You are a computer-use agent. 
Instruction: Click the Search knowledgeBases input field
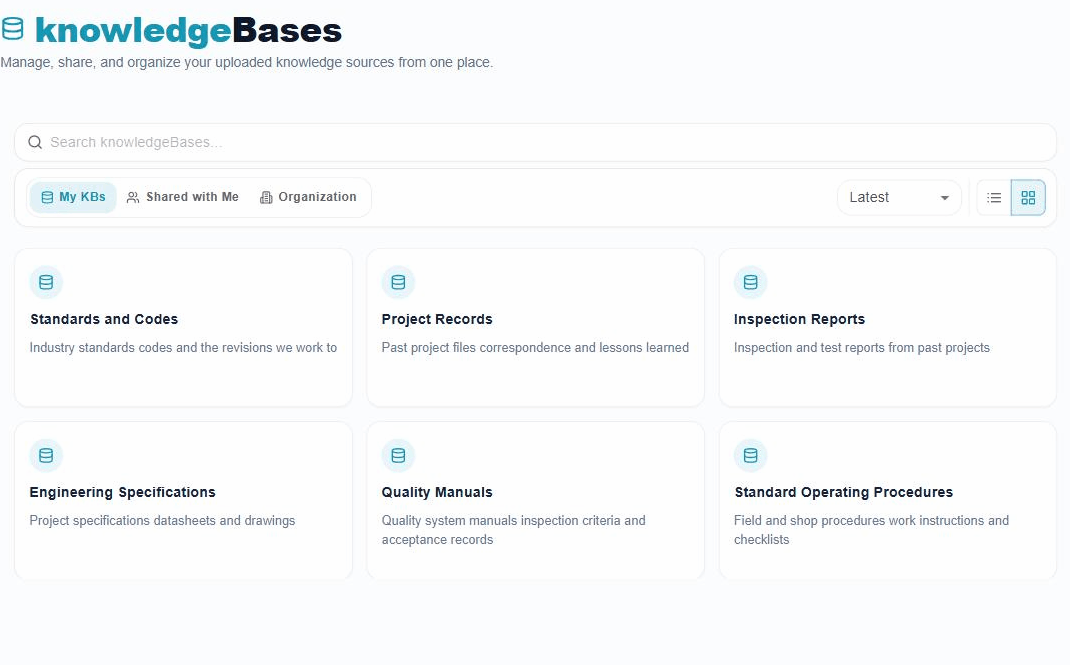(535, 142)
